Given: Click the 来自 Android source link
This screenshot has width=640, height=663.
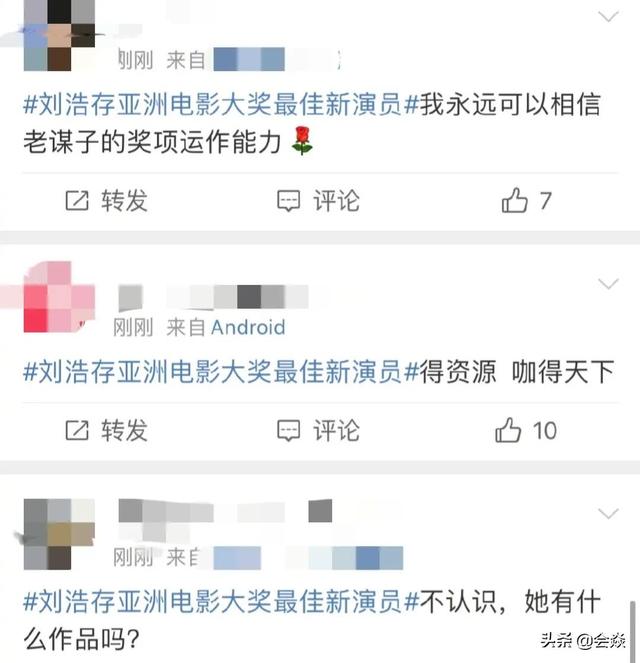Looking at the screenshot, I should 226,327.
